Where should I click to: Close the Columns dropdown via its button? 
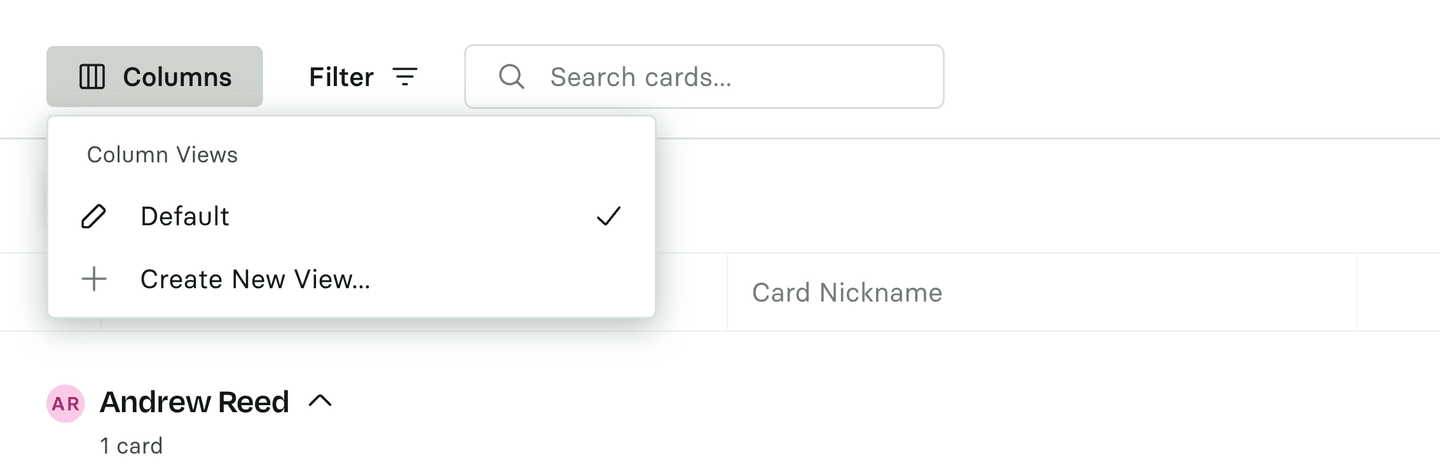(x=154, y=77)
